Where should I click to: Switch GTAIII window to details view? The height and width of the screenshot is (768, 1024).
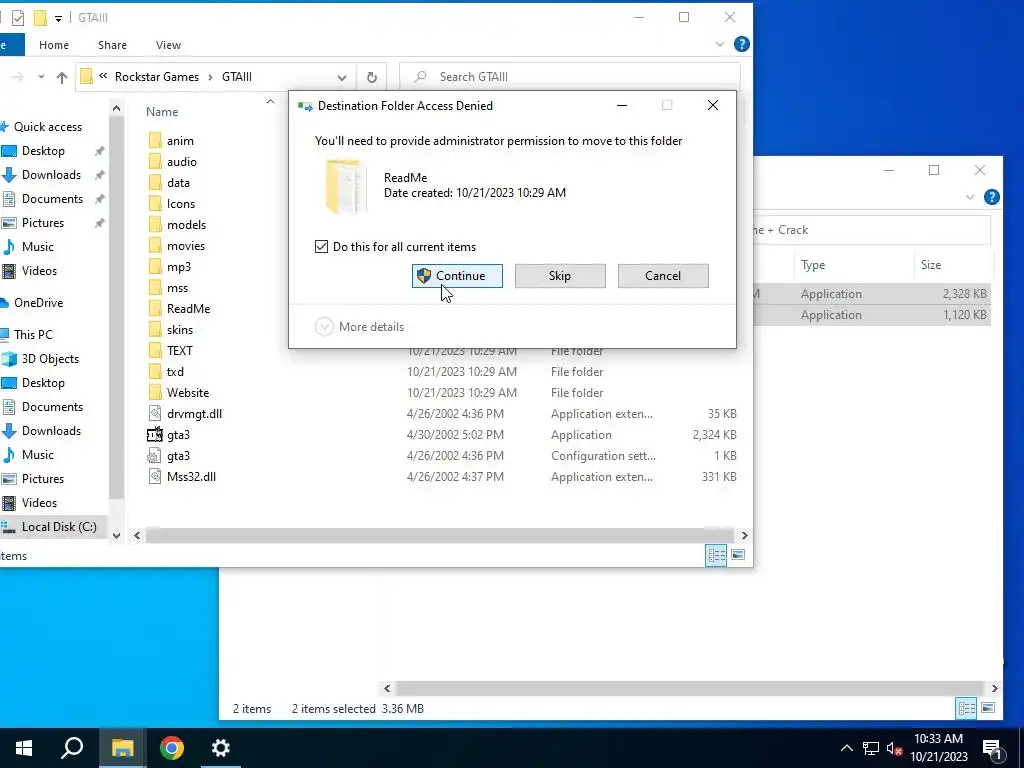click(716, 555)
